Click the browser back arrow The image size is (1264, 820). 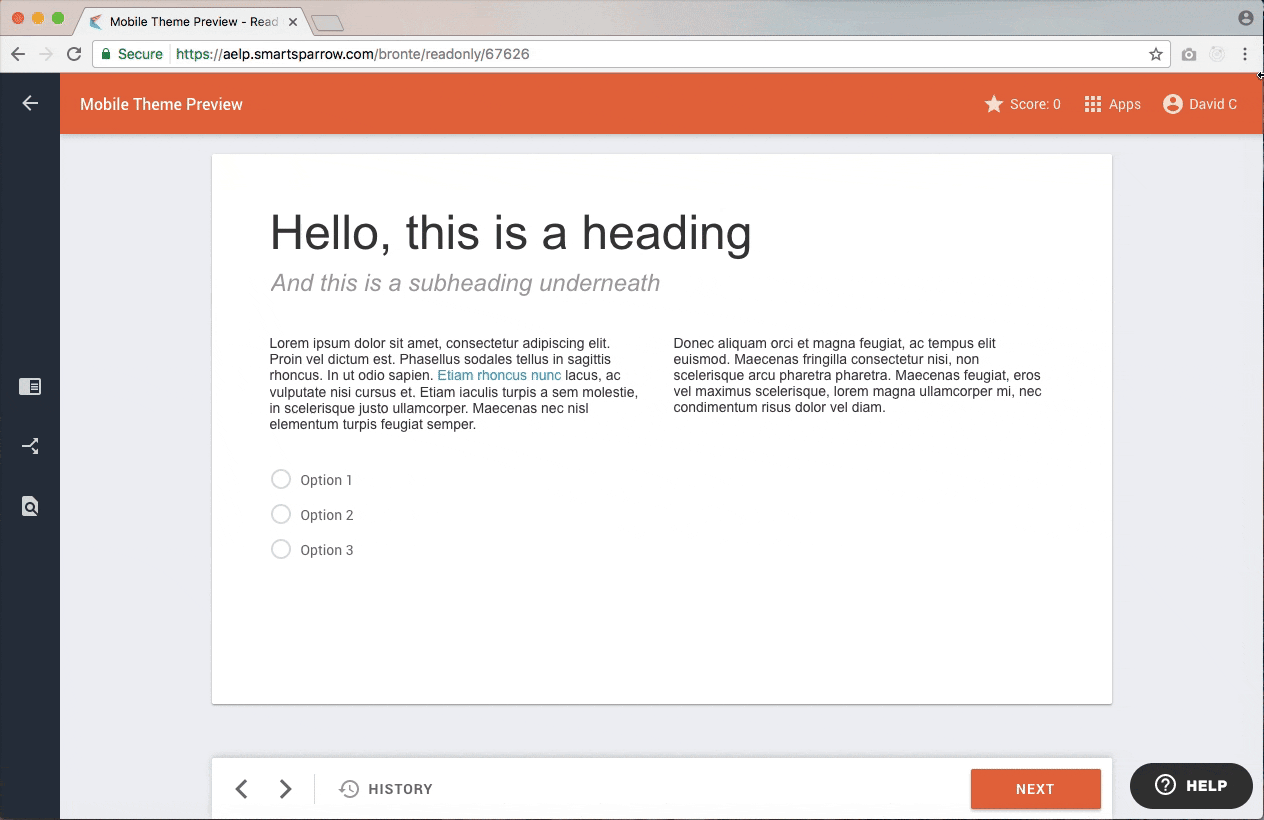point(18,54)
